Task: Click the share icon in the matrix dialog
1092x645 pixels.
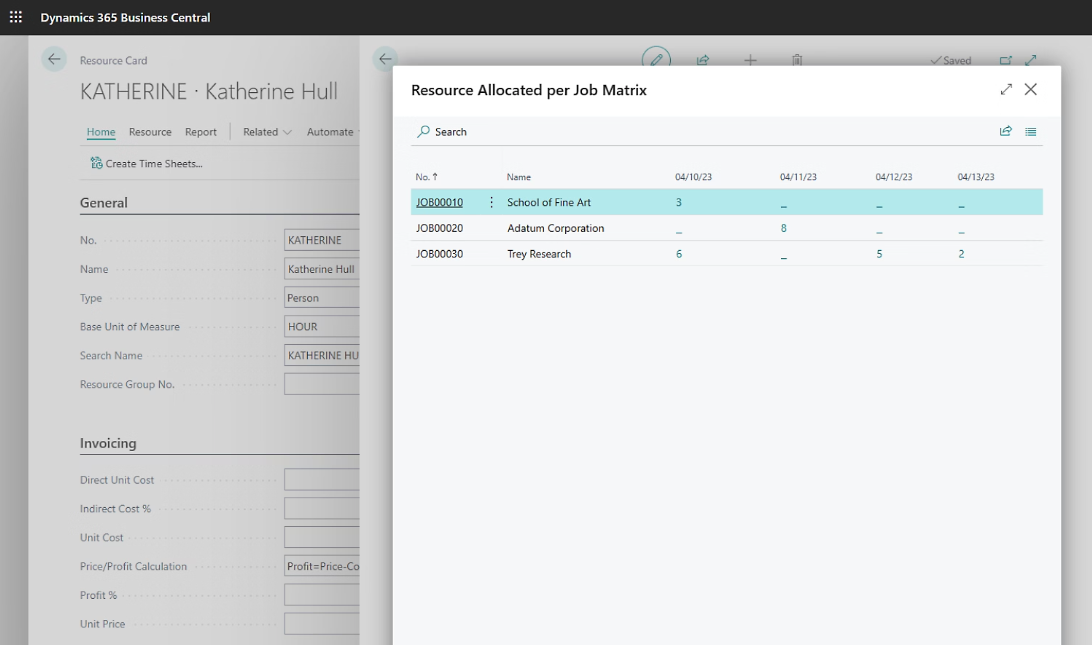Action: 1005,131
